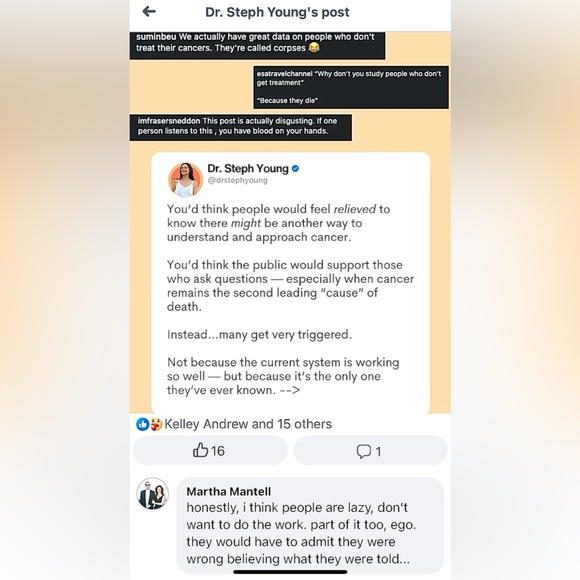
Task: Open the 'Kelley Andrew and 15 others' reactions list
Action: point(248,424)
